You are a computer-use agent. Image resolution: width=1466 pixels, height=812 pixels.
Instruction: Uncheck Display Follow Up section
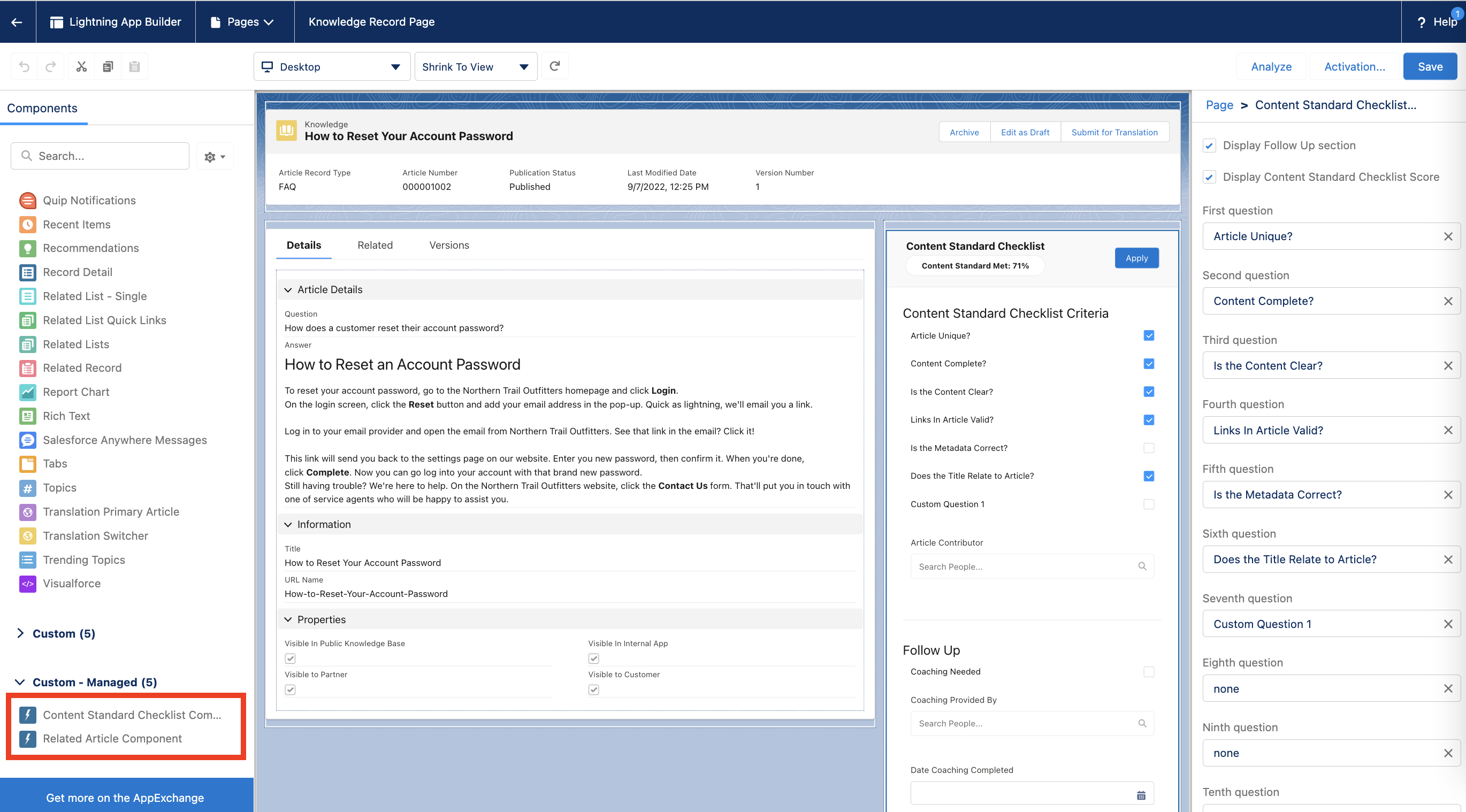(1209, 145)
